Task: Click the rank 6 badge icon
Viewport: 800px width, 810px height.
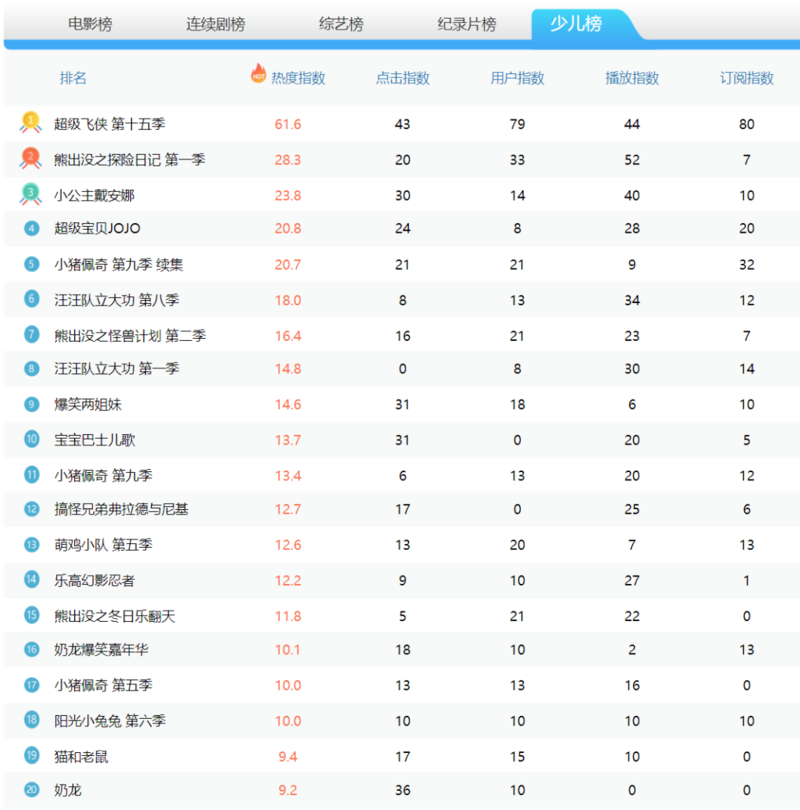Action: tap(32, 299)
